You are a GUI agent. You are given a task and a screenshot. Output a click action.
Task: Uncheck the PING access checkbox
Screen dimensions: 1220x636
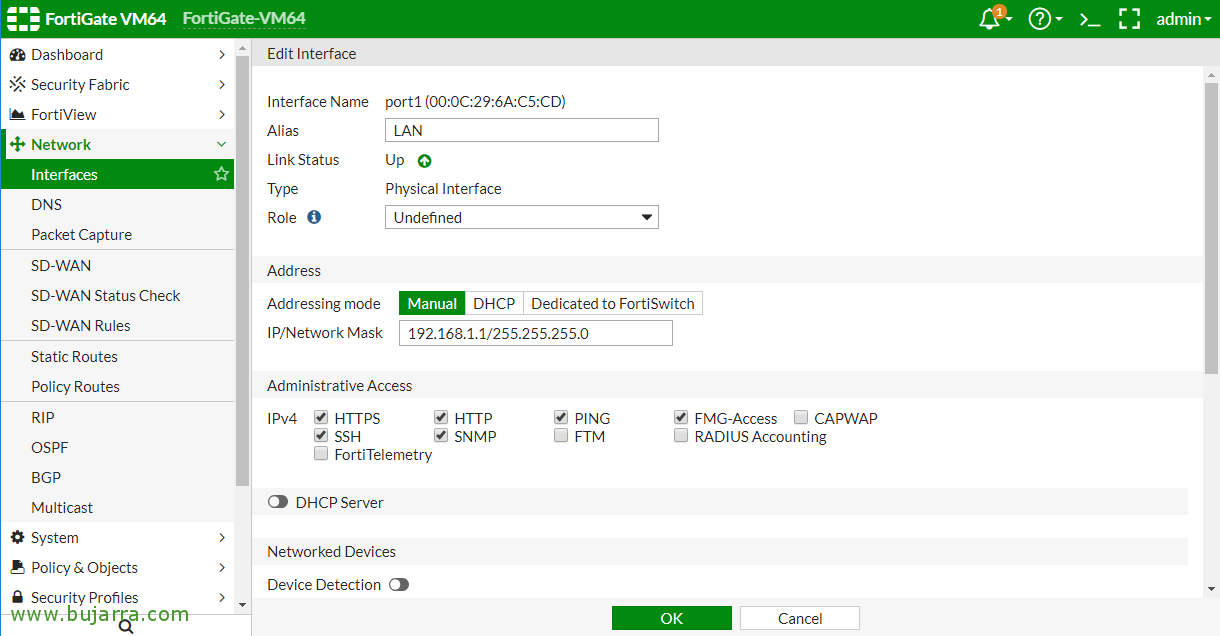(561, 418)
